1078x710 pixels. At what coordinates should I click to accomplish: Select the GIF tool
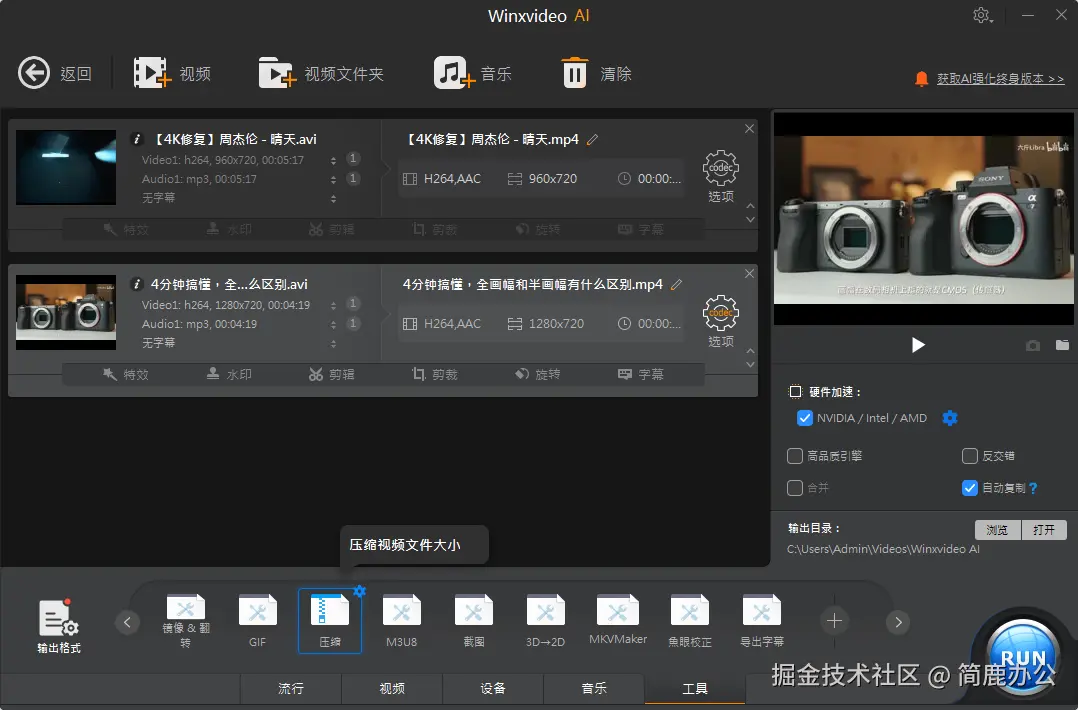257,621
